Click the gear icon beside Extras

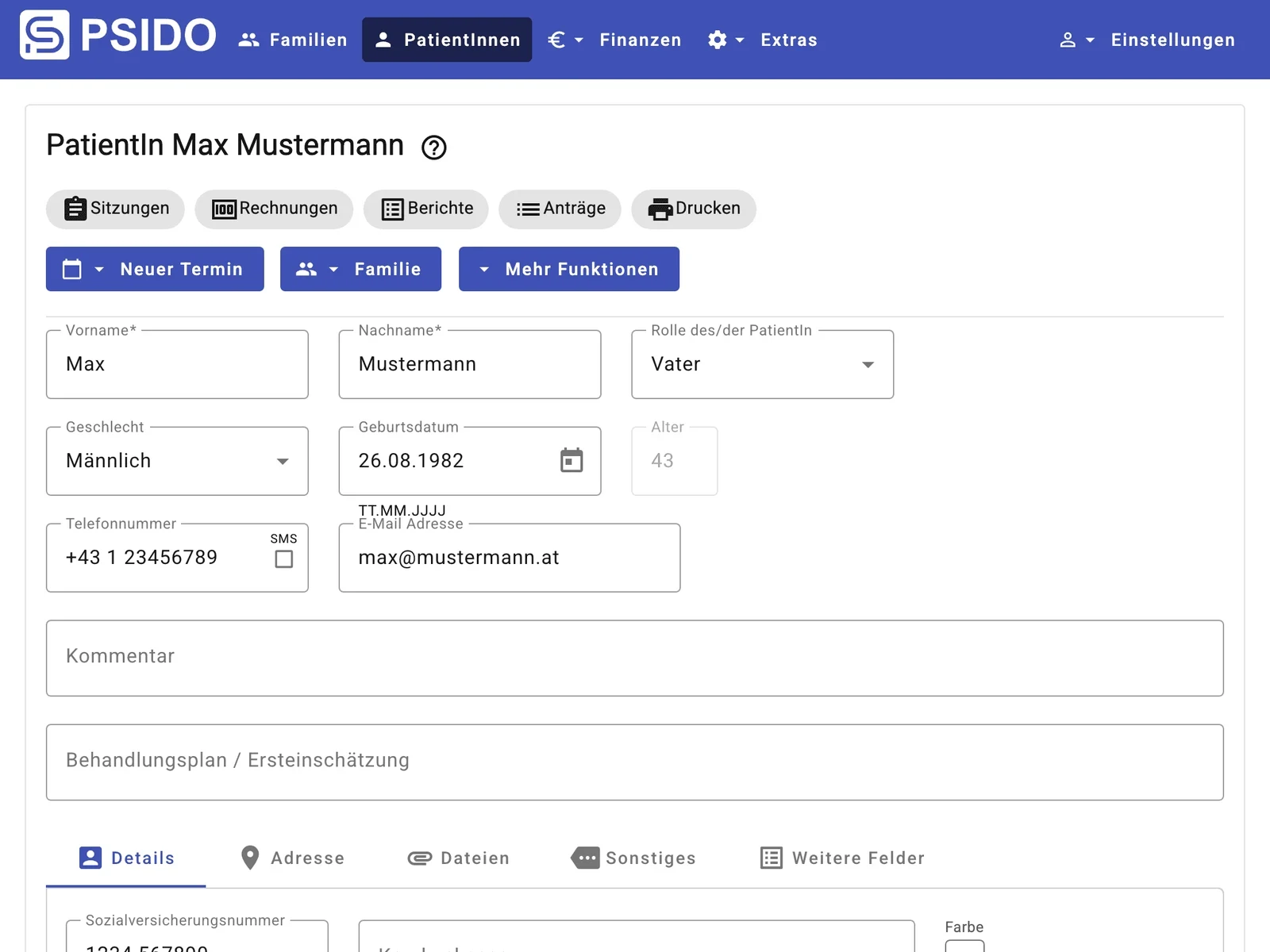718,40
